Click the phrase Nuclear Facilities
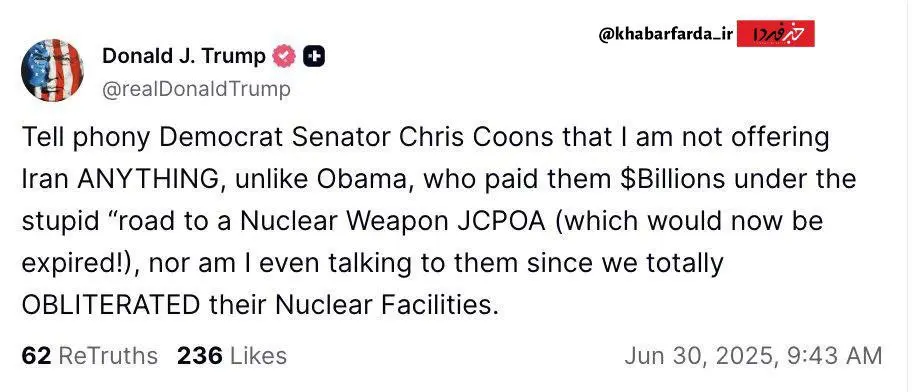912x392 pixels. pos(387,305)
